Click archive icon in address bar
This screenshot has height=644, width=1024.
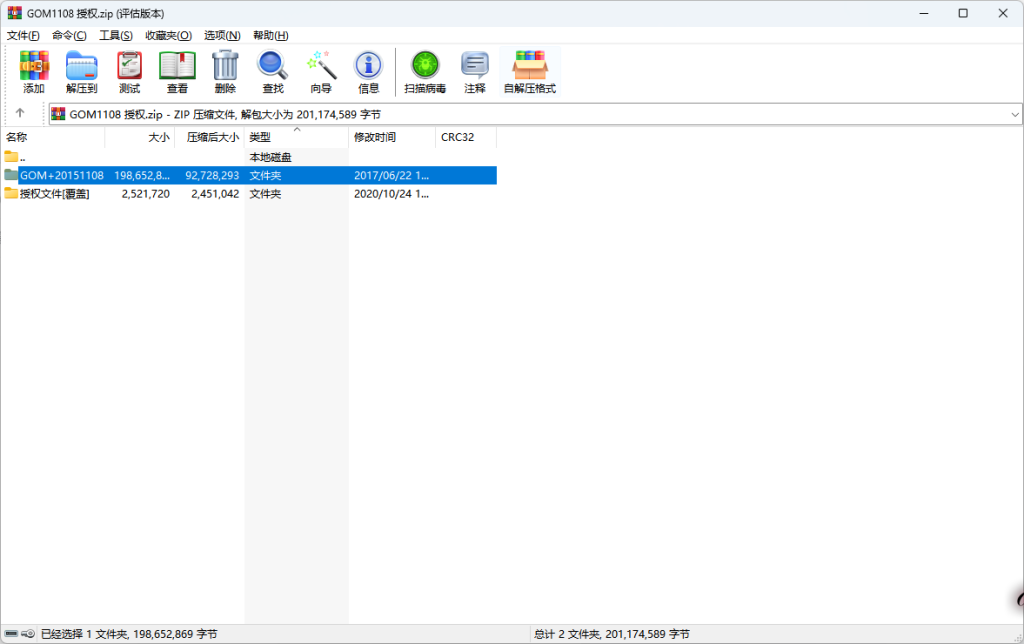point(58,114)
